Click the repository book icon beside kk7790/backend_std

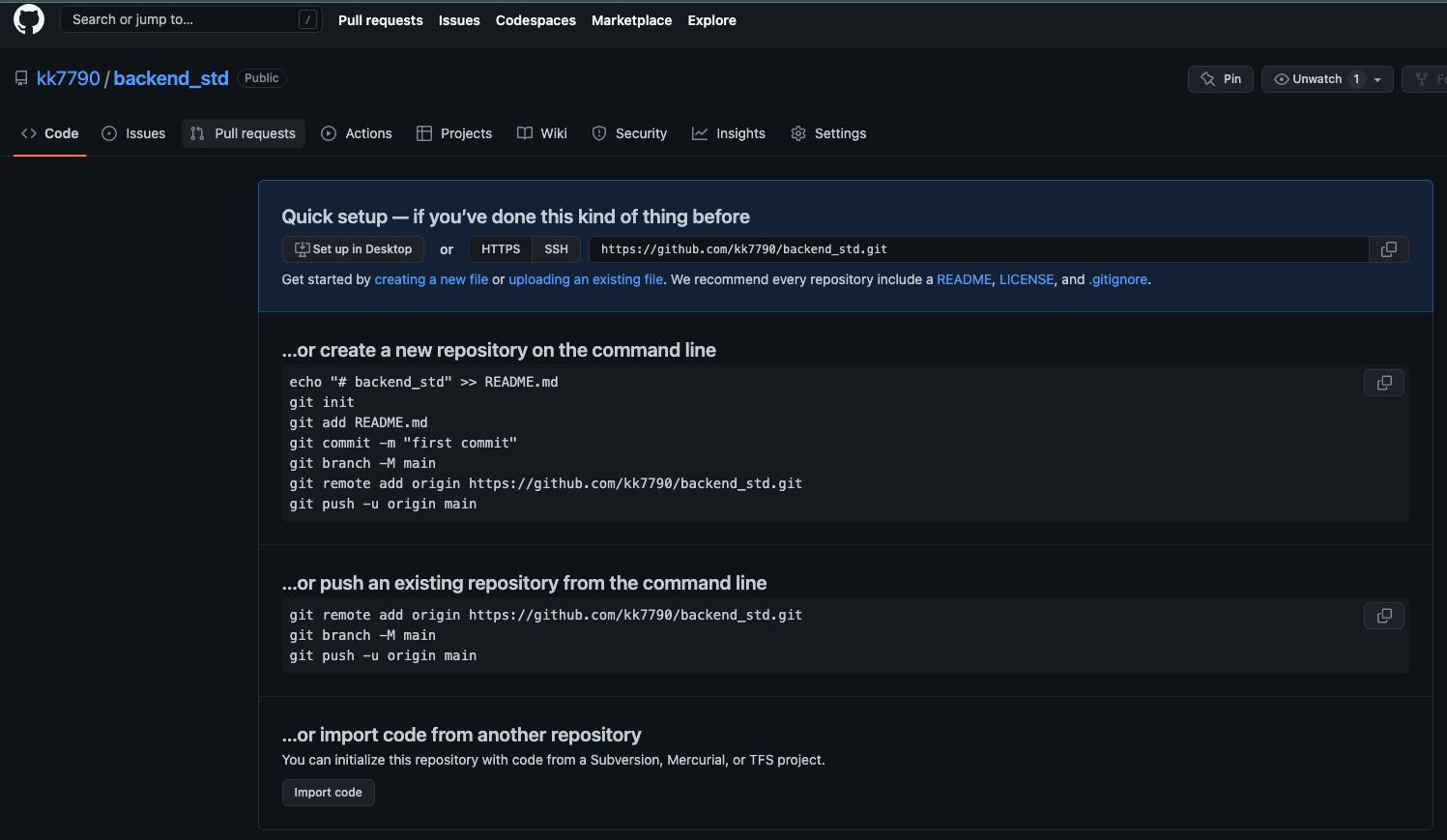point(21,78)
